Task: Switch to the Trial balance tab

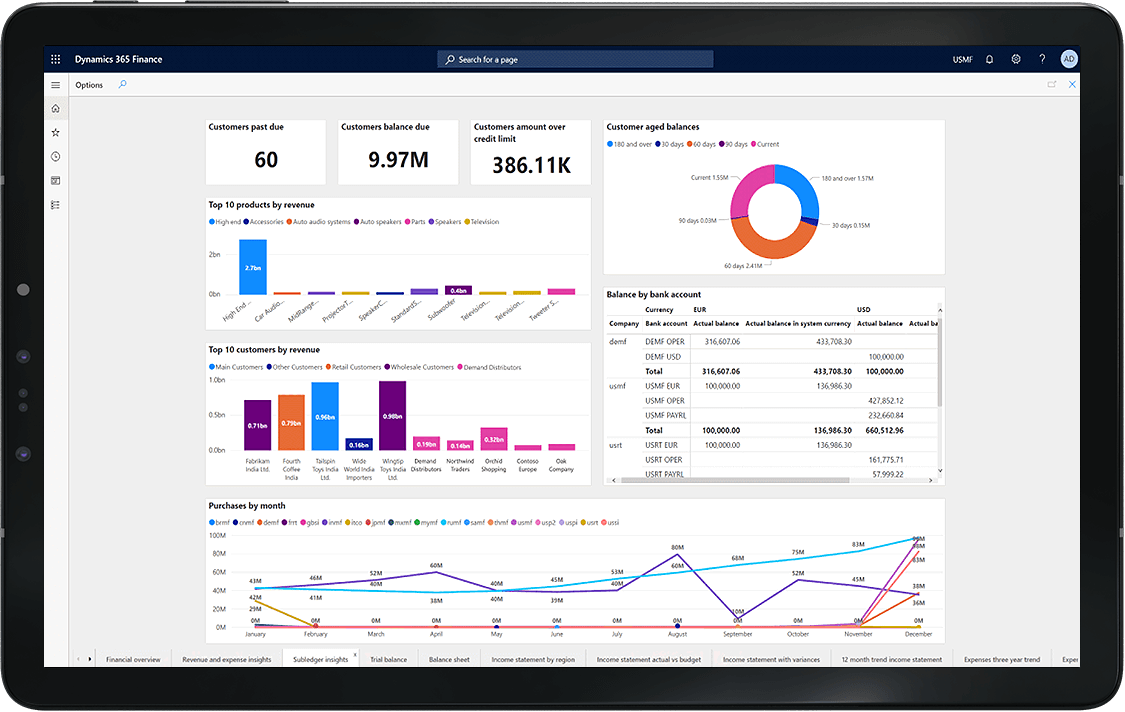Action: click(x=389, y=660)
